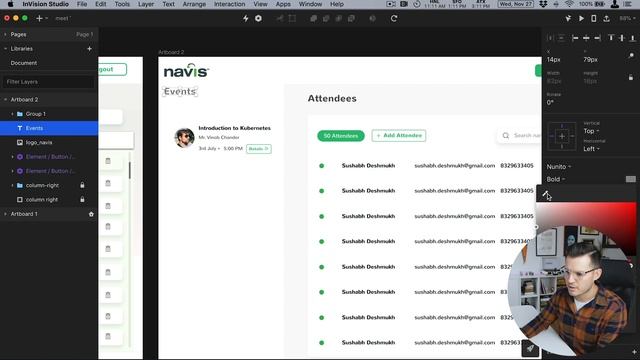This screenshot has height=360, width=640.
Task: Collapse the Libraries section
Action: click(5, 49)
